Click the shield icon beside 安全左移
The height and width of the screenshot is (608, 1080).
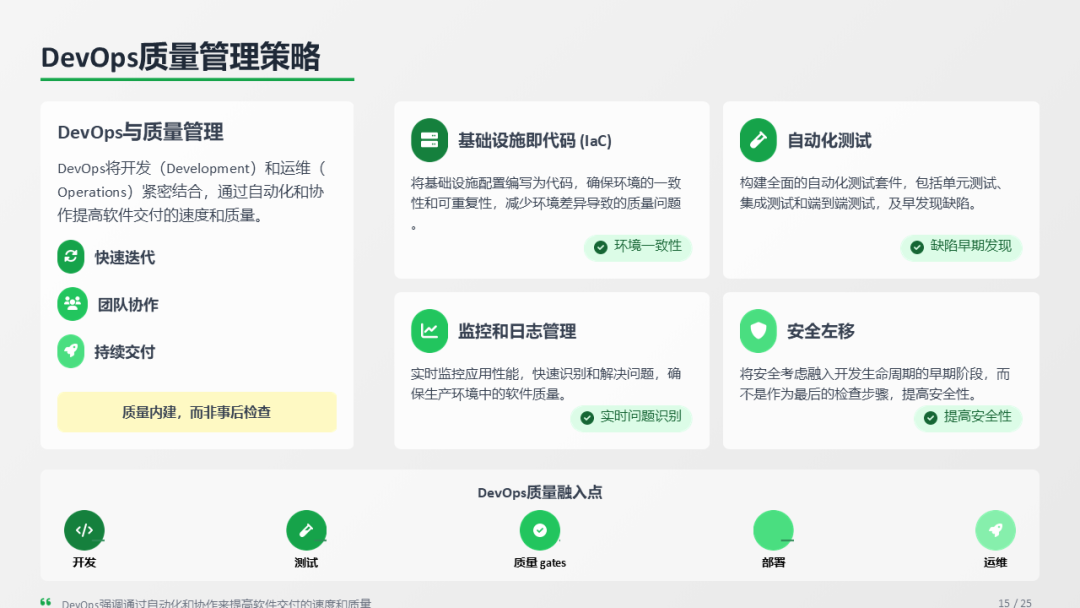(758, 331)
